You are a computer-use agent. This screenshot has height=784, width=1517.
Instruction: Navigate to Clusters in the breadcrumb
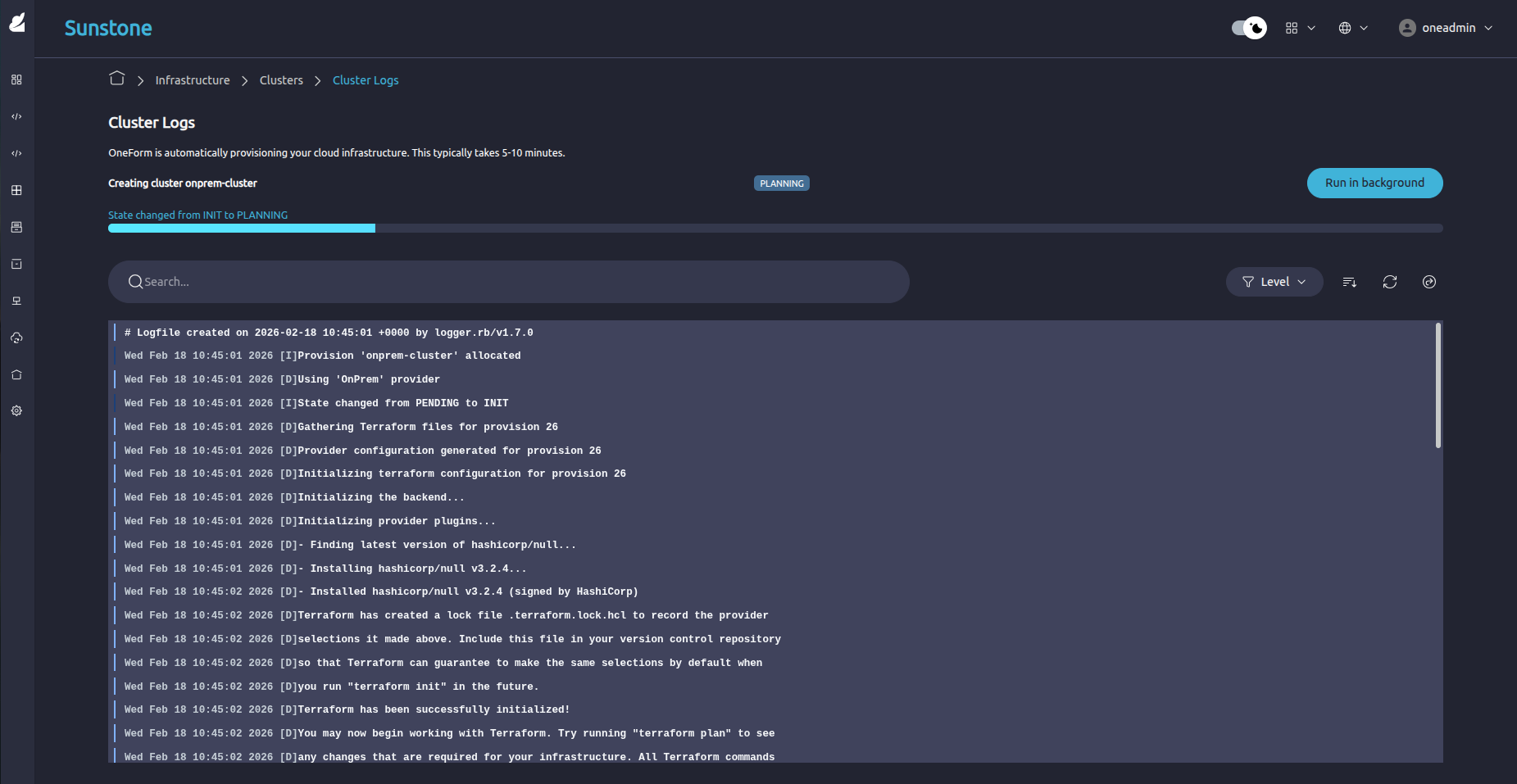[281, 80]
